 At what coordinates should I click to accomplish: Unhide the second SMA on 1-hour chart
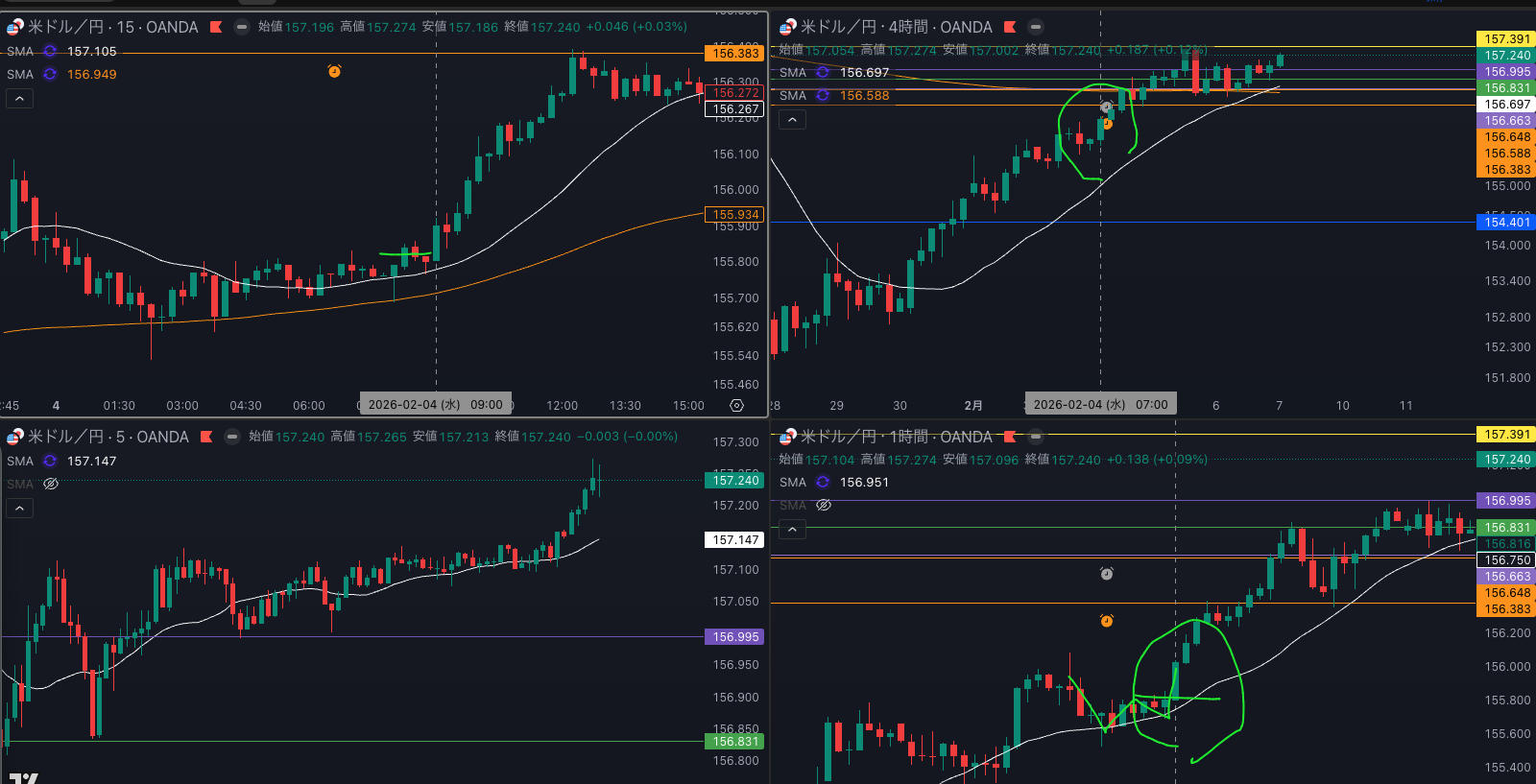(824, 506)
